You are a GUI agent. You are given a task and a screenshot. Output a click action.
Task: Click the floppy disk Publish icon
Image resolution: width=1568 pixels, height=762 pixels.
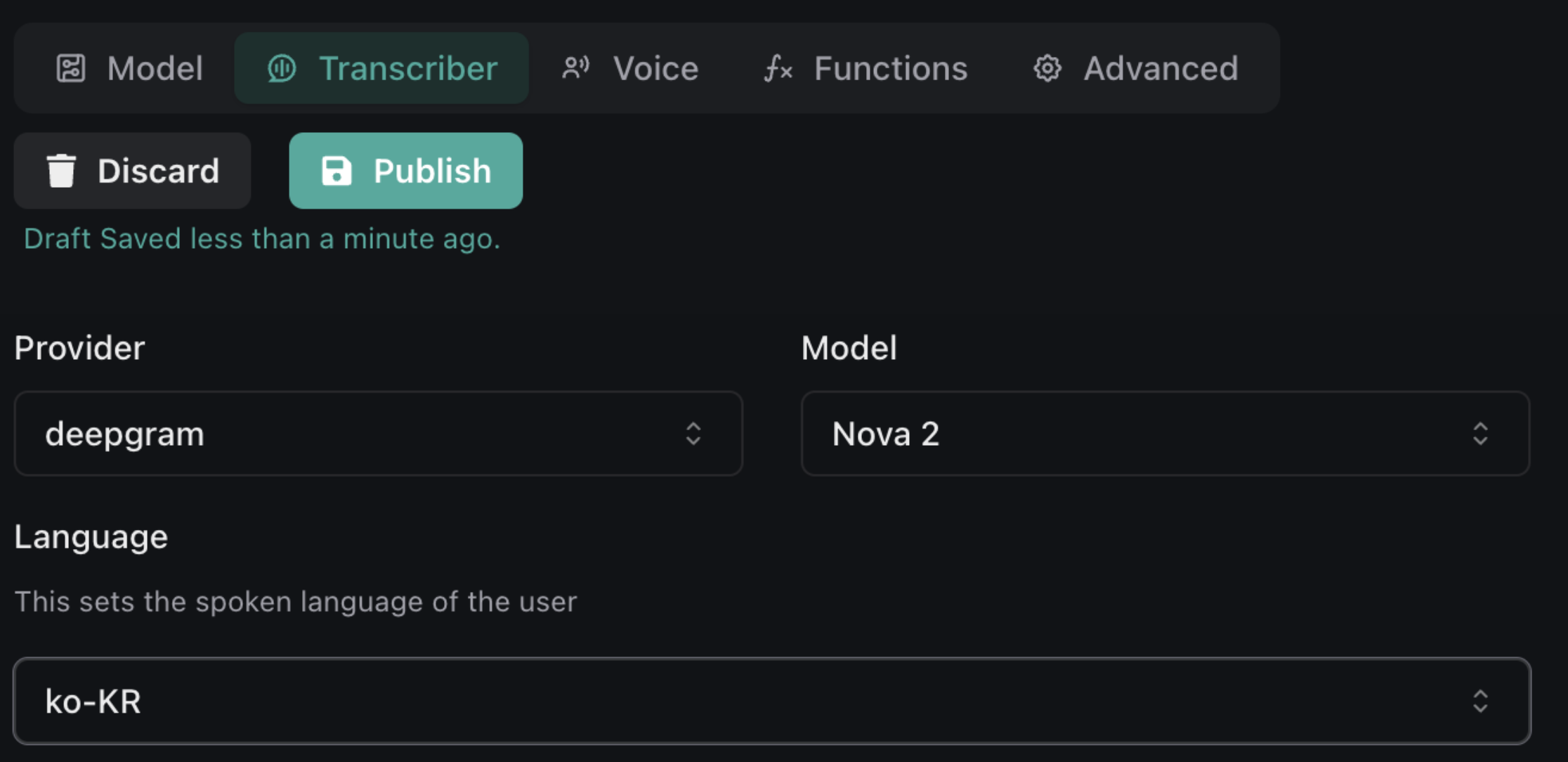coord(337,171)
